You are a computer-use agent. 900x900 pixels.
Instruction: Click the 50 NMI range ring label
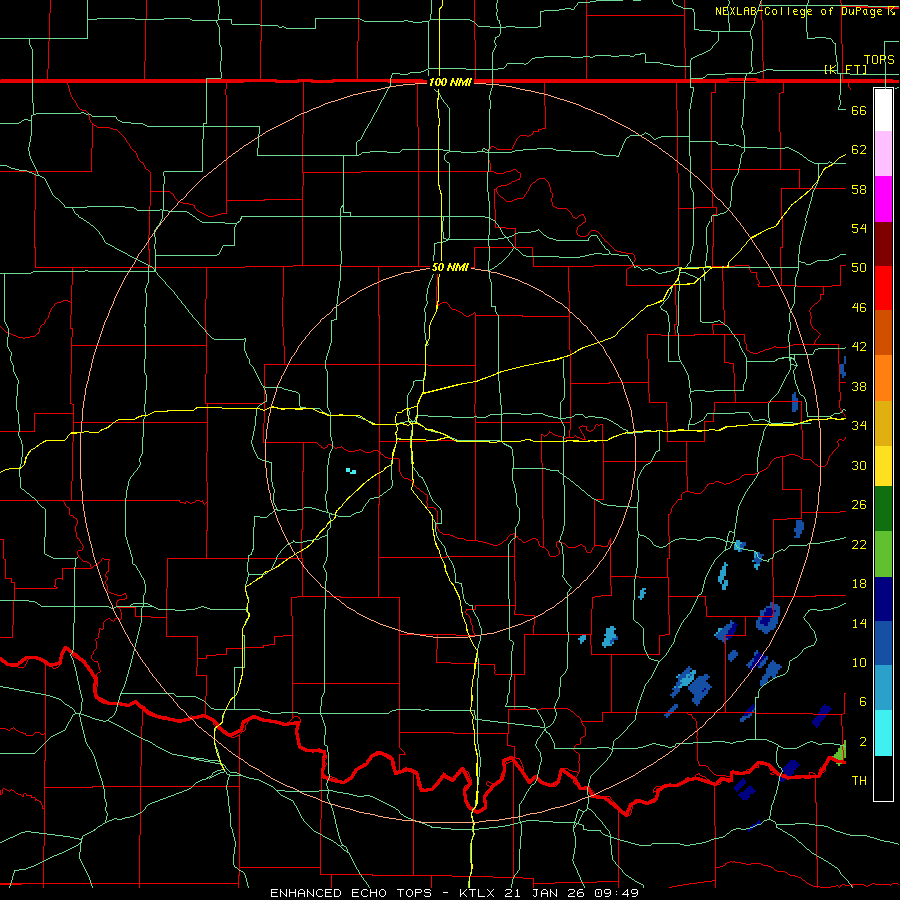tap(450, 267)
